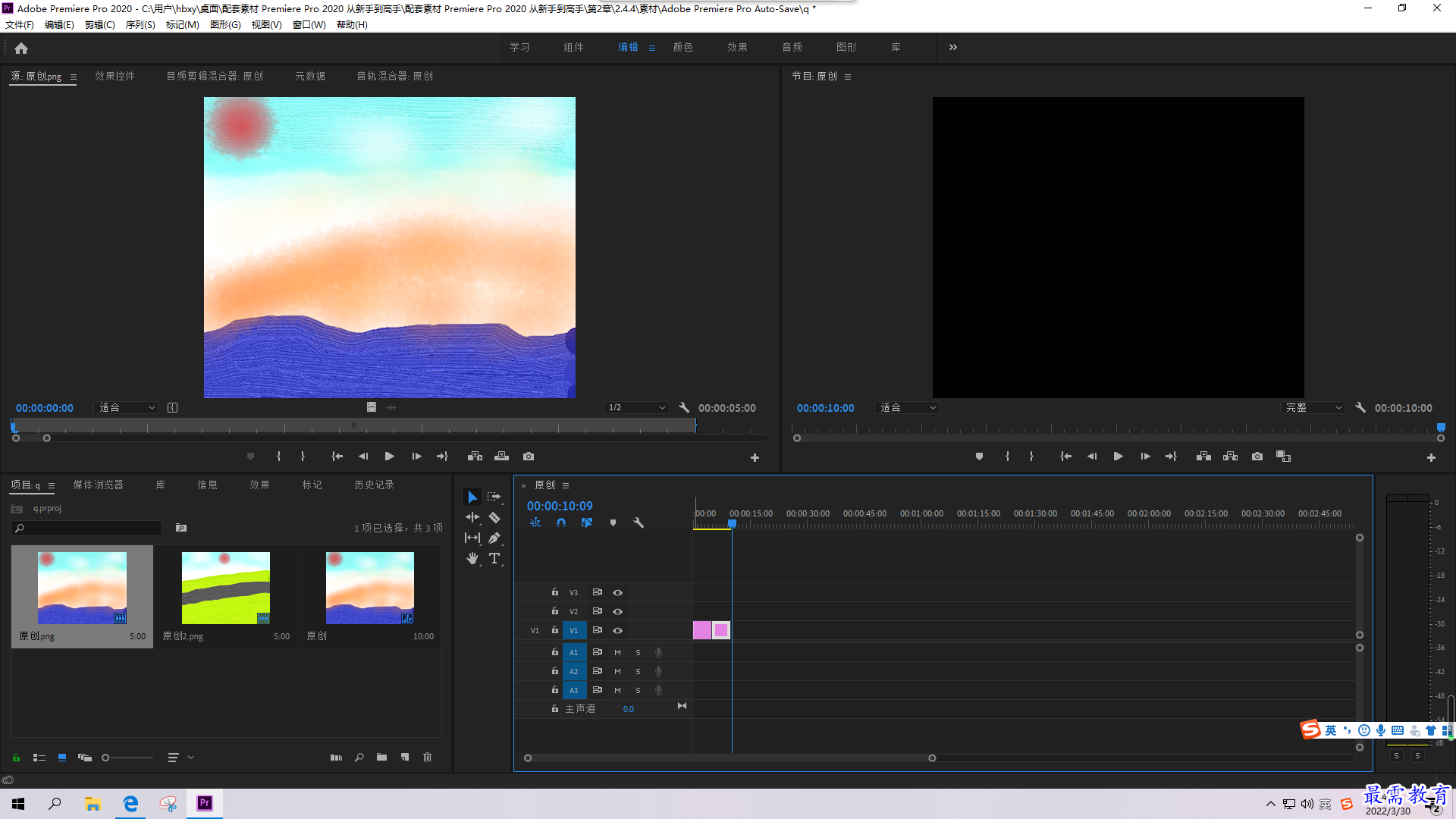The width and height of the screenshot is (1456, 819).
Task: Click timeline horizontal zoom scroll bar
Action: (730, 758)
